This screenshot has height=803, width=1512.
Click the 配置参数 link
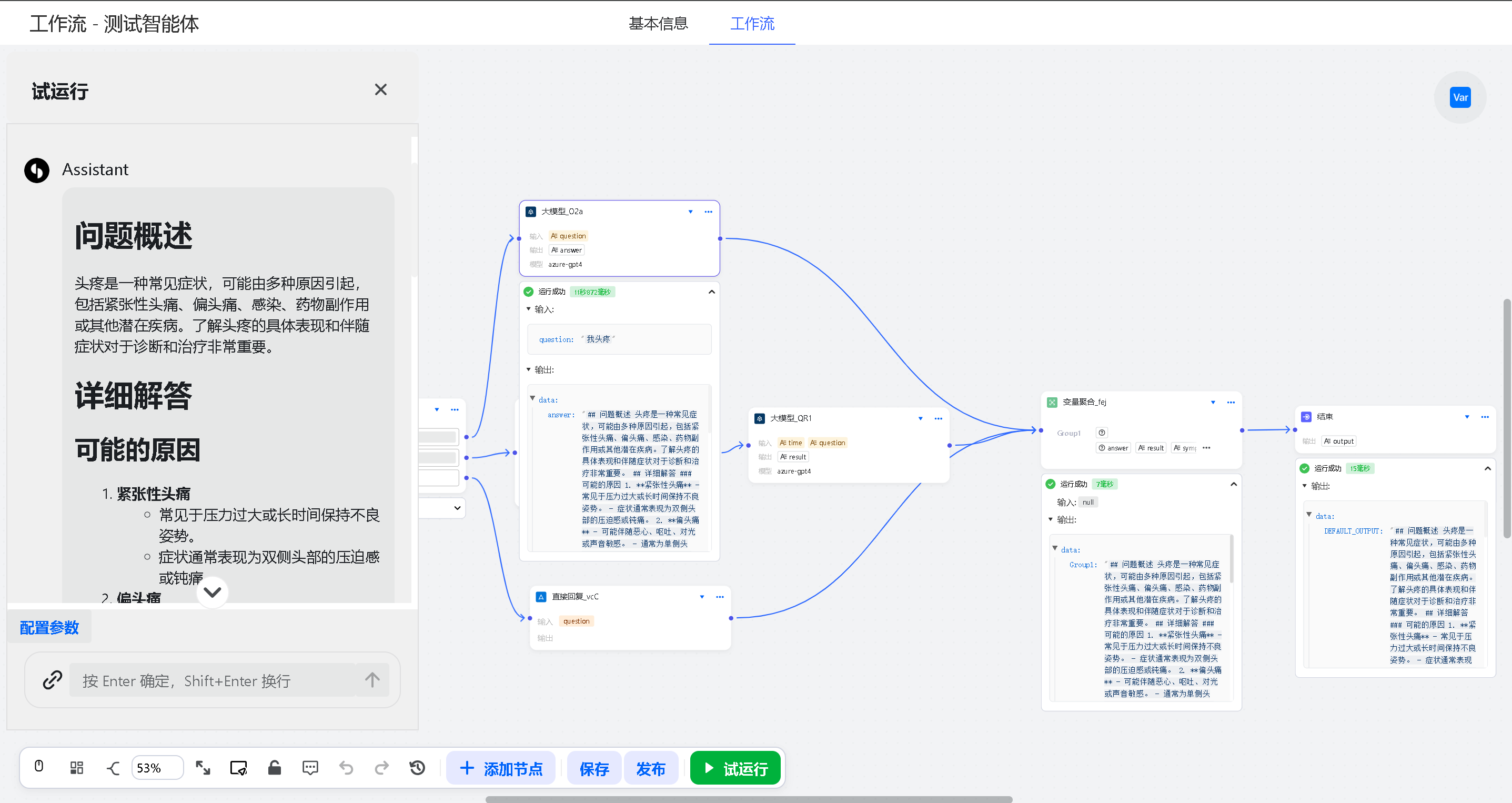[49, 627]
